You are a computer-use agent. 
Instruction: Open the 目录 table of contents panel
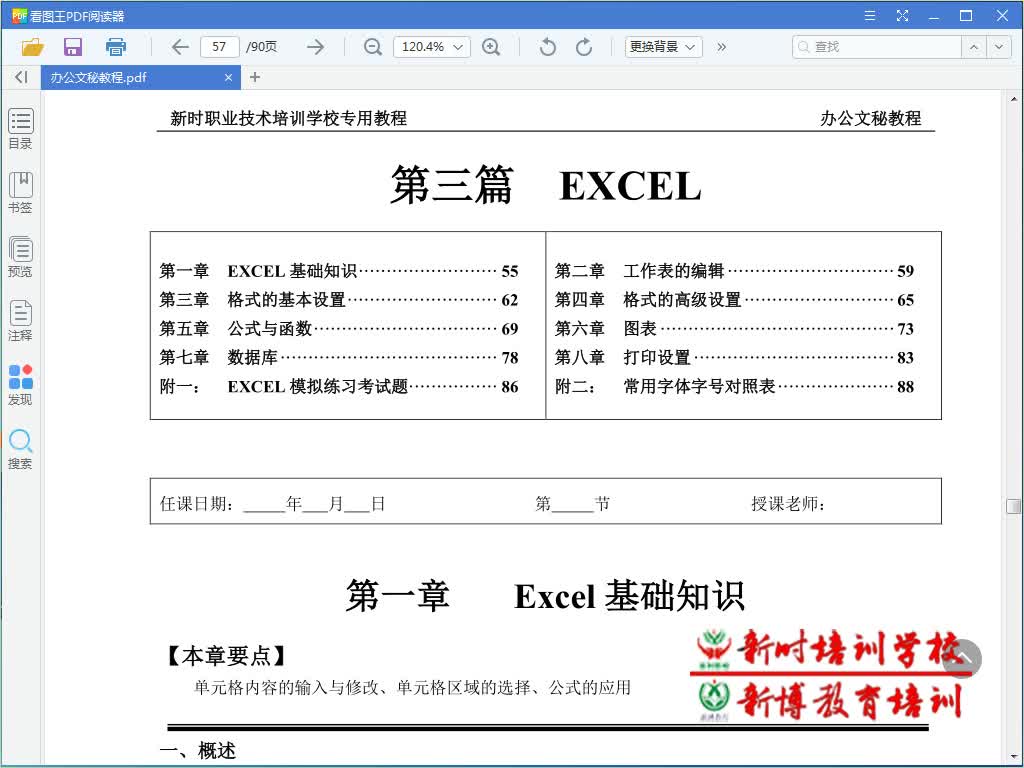click(20, 128)
